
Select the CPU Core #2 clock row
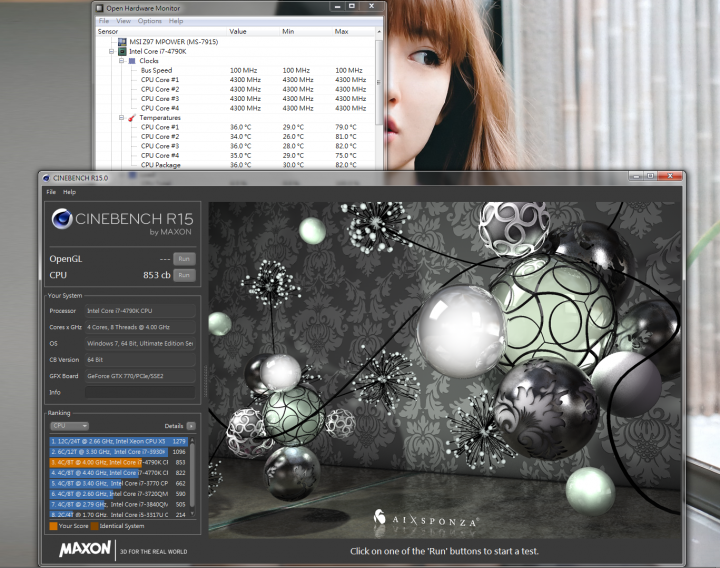pos(235,90)
